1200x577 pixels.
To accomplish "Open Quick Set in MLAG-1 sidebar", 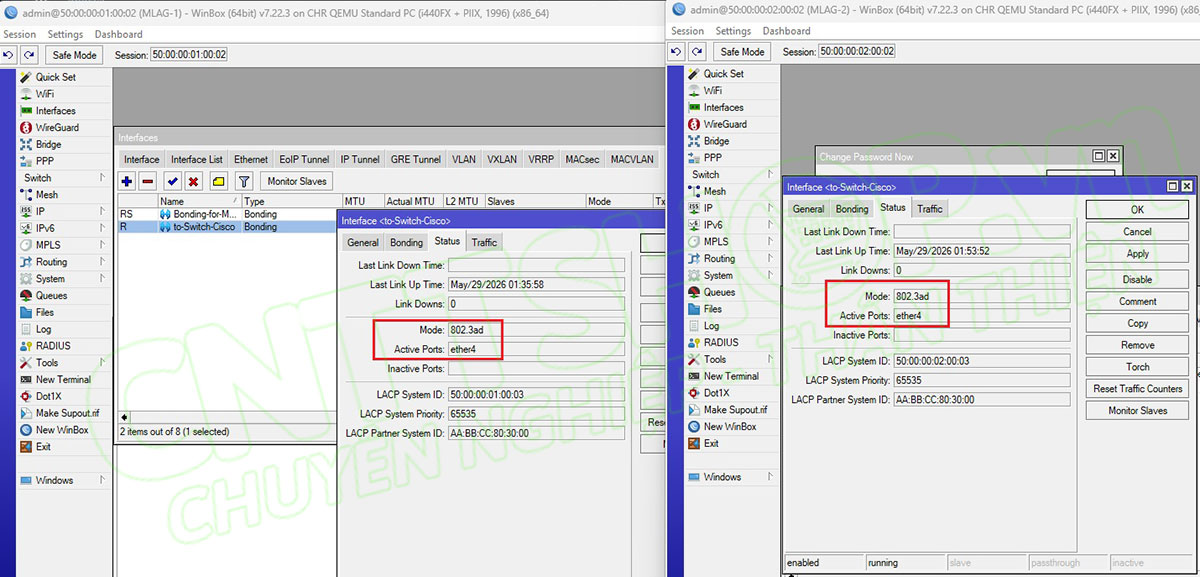I will coord(55,77).
